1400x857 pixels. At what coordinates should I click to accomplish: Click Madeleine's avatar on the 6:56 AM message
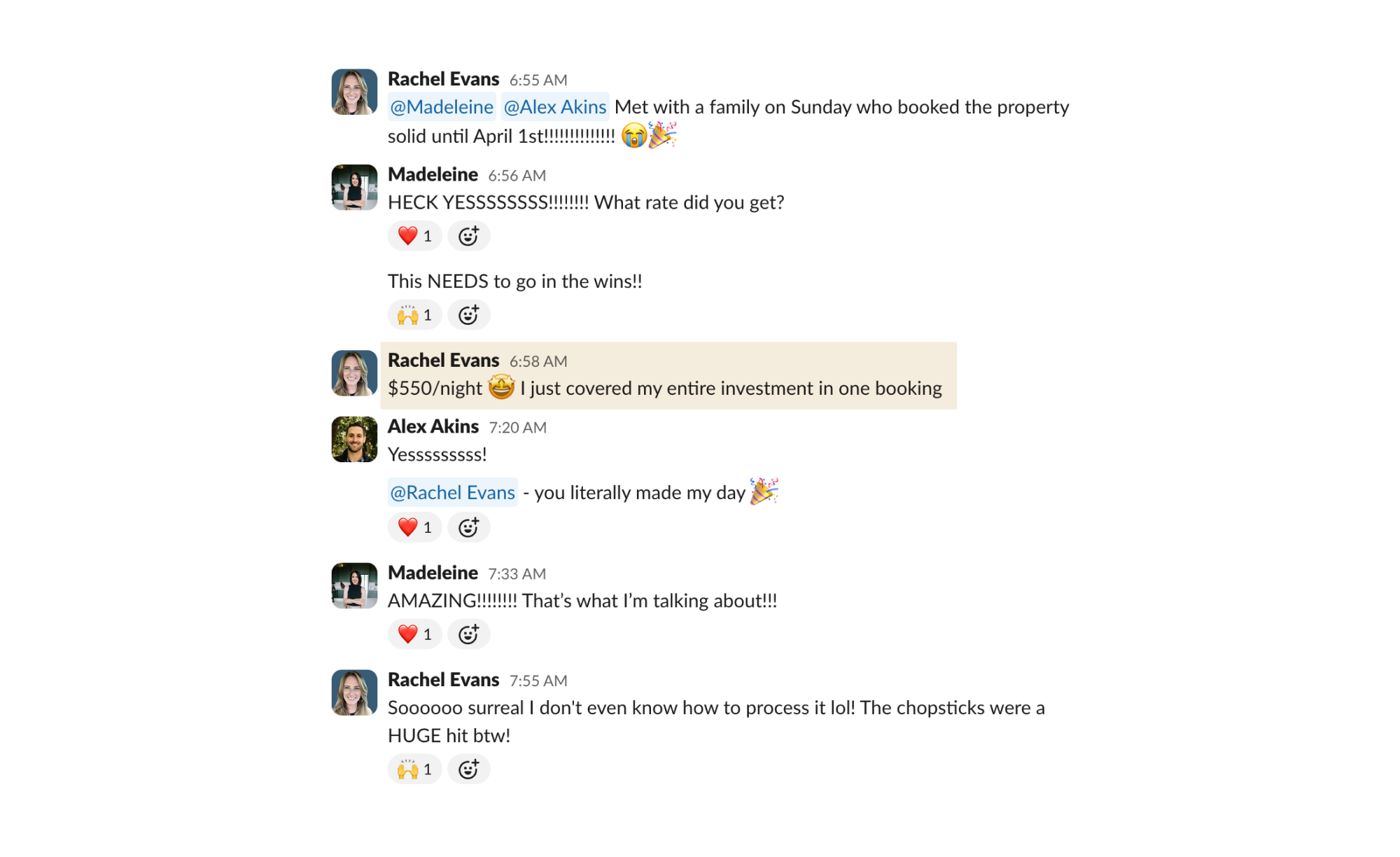point(354,188)
